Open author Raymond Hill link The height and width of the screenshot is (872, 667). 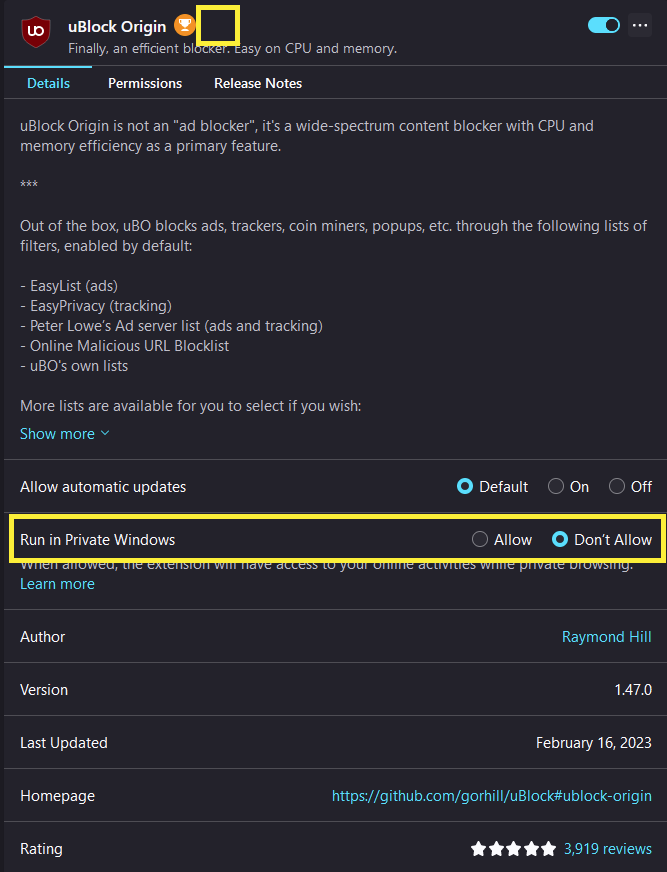[606, 637]
